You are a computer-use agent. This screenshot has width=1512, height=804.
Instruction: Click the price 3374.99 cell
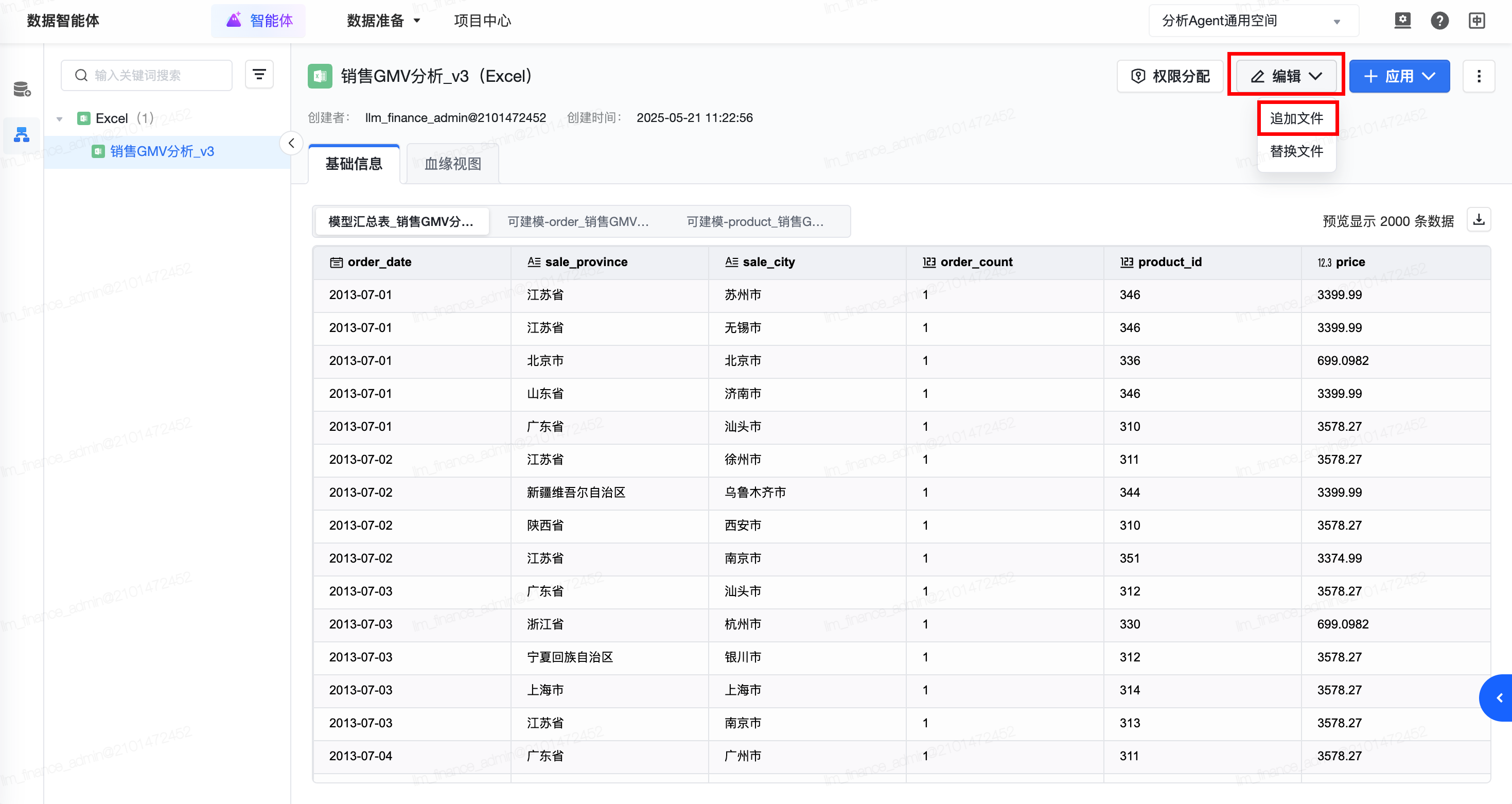pos(1396,558)
